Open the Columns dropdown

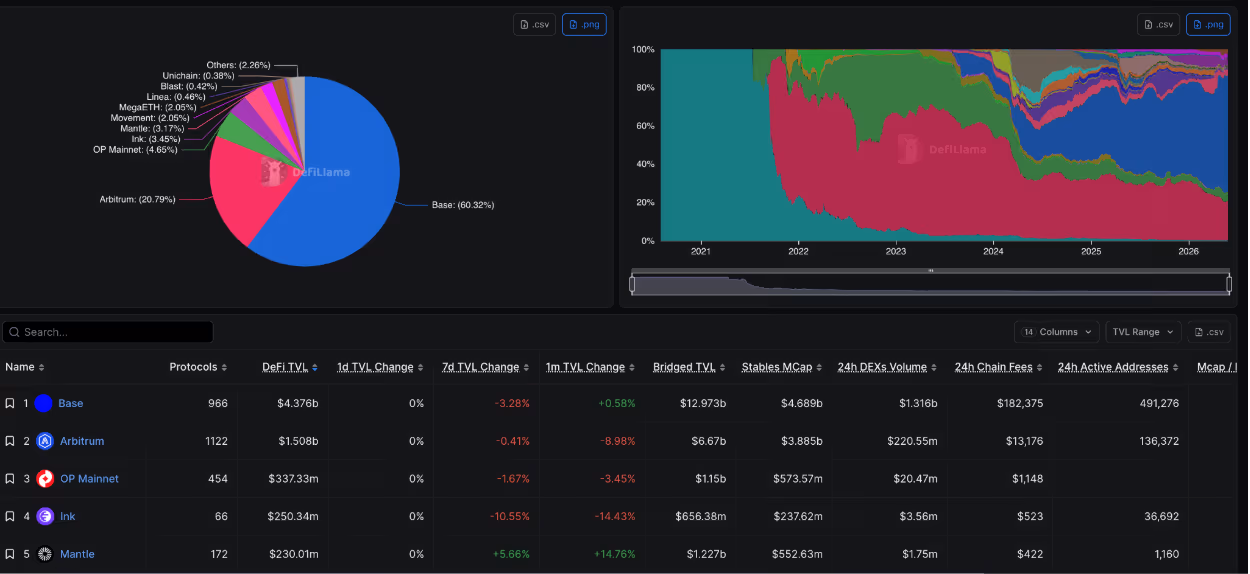pyautogui.click(x=1056, y=332)
